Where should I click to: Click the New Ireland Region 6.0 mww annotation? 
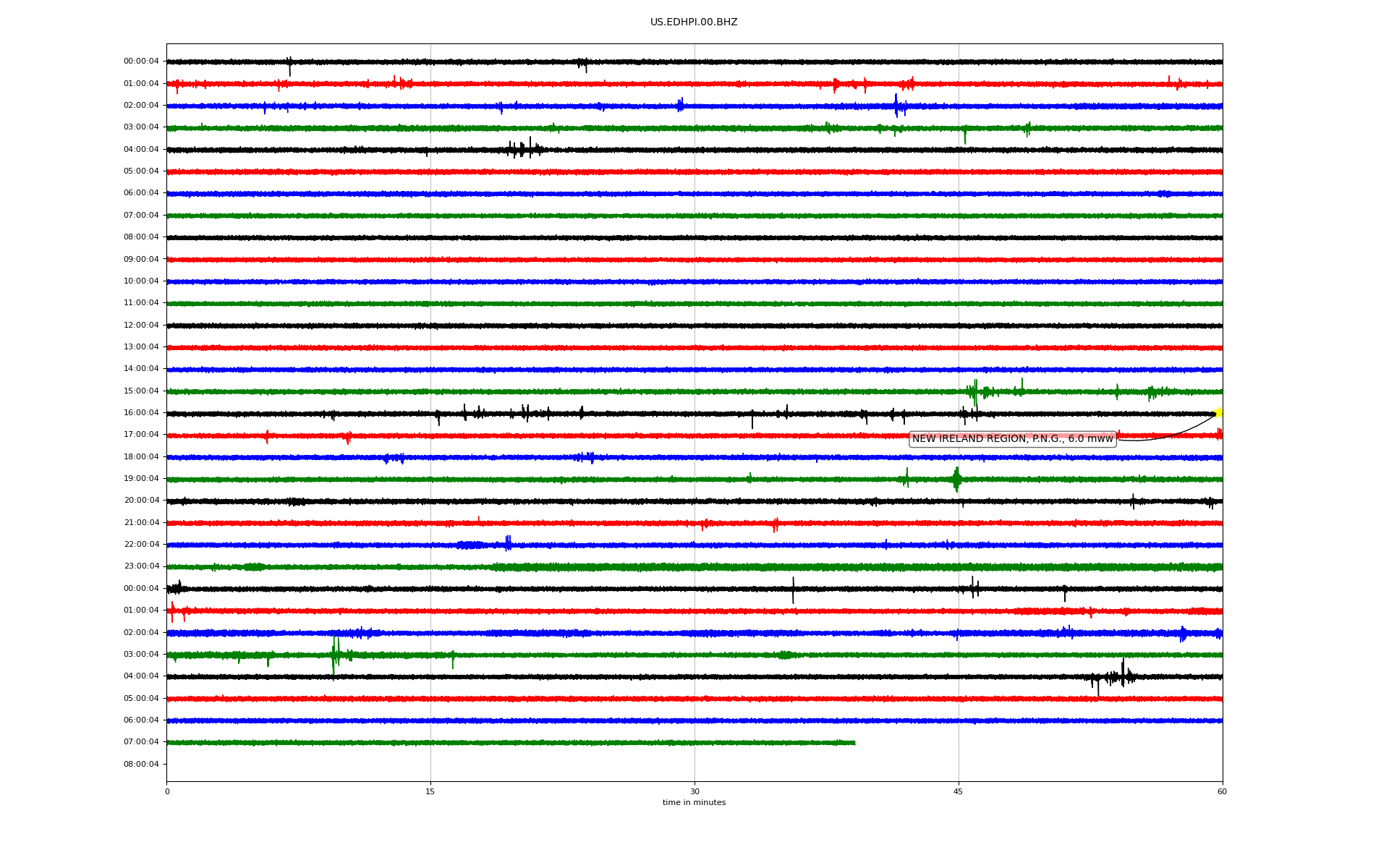[1012, 439]
